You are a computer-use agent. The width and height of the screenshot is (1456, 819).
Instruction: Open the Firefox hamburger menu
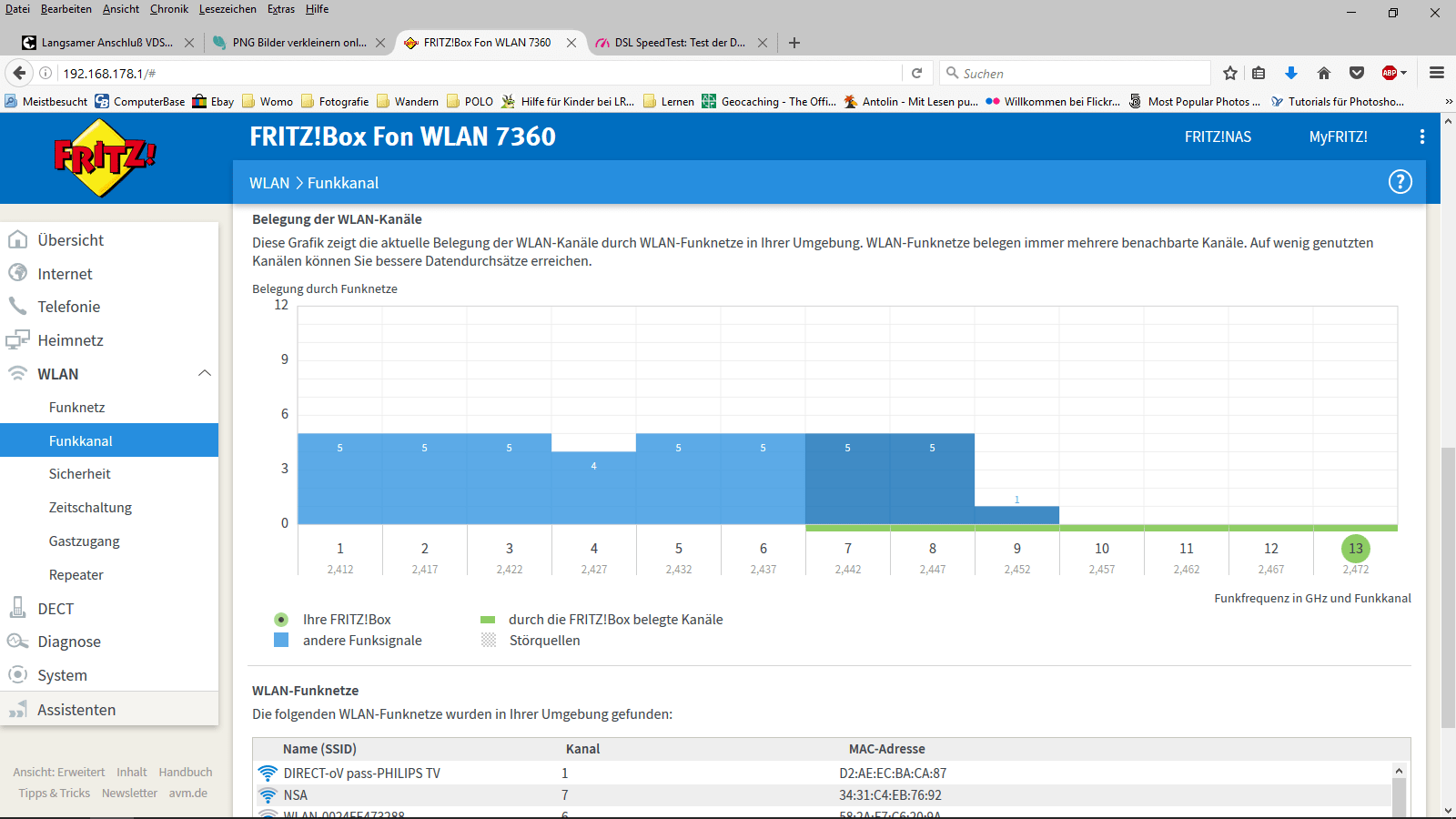click(1437, 73)
